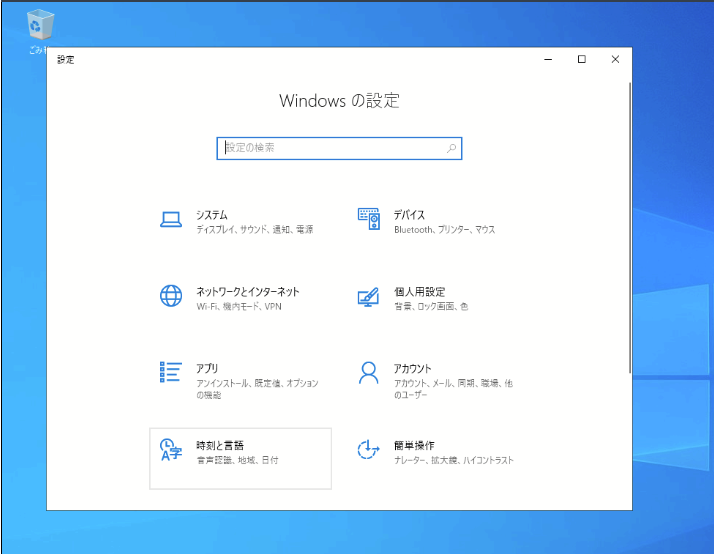The image size is (714, 554).
Task: Minimize the 設定 window
Action: (548, 60)
